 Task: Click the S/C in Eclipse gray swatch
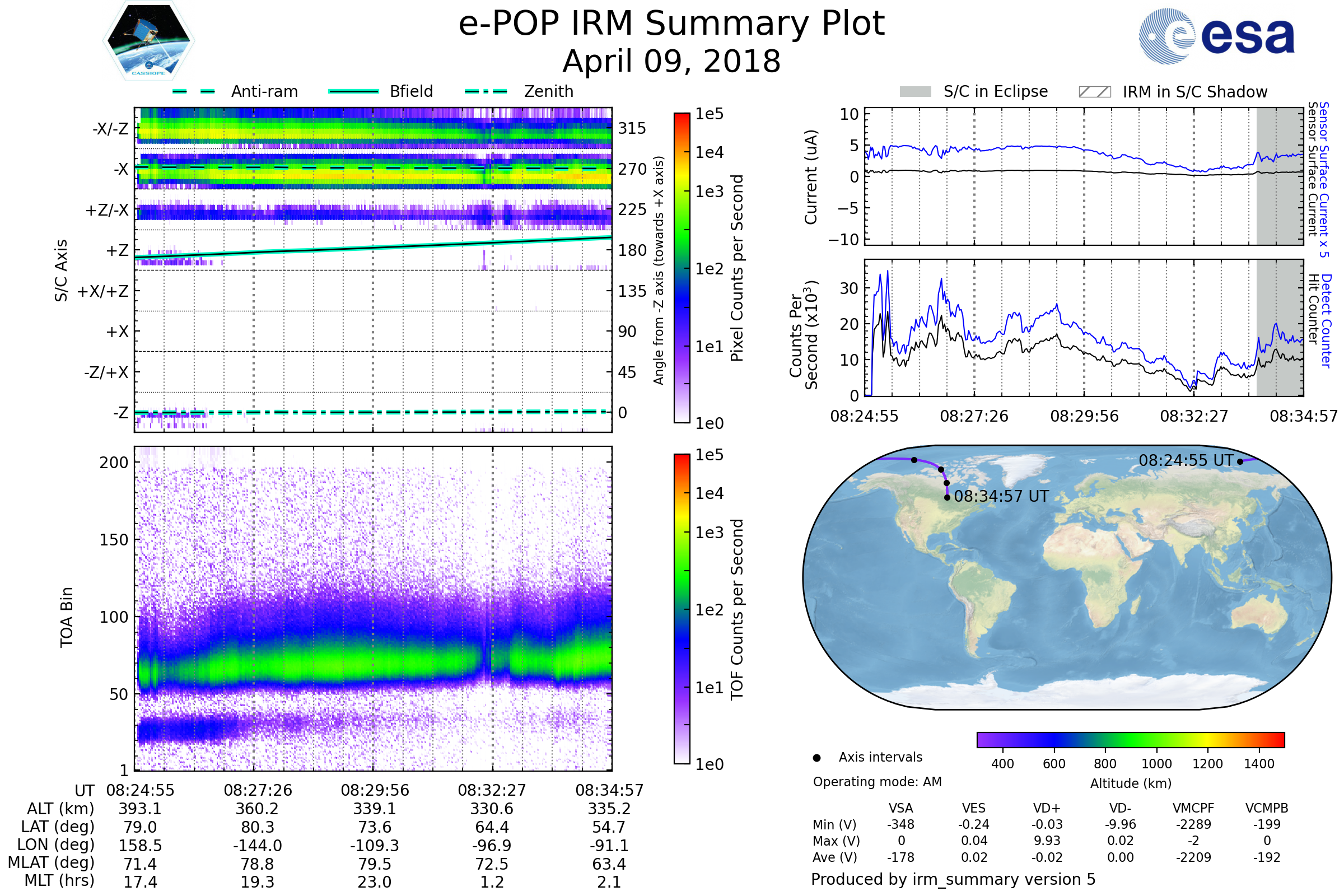915,92
